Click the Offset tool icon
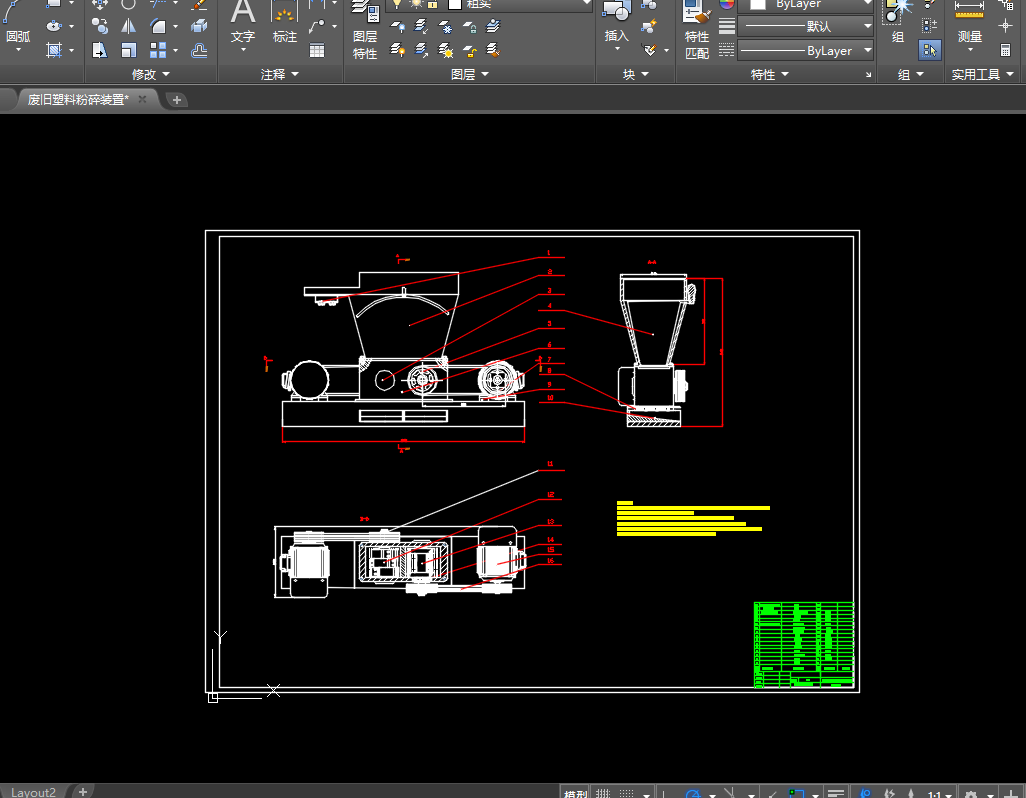Screen dimensions: 1026x798 tap(200, 50)
